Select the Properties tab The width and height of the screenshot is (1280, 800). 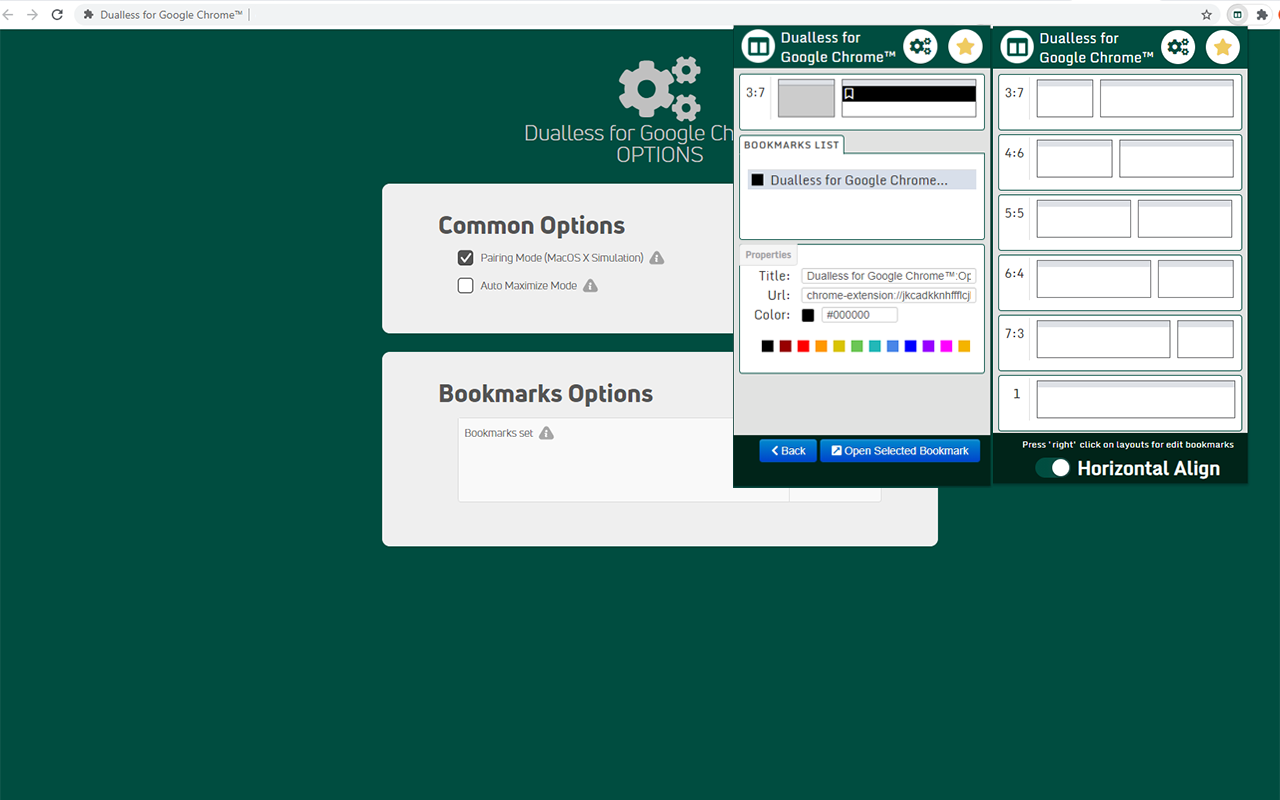(x=768, y=255)
